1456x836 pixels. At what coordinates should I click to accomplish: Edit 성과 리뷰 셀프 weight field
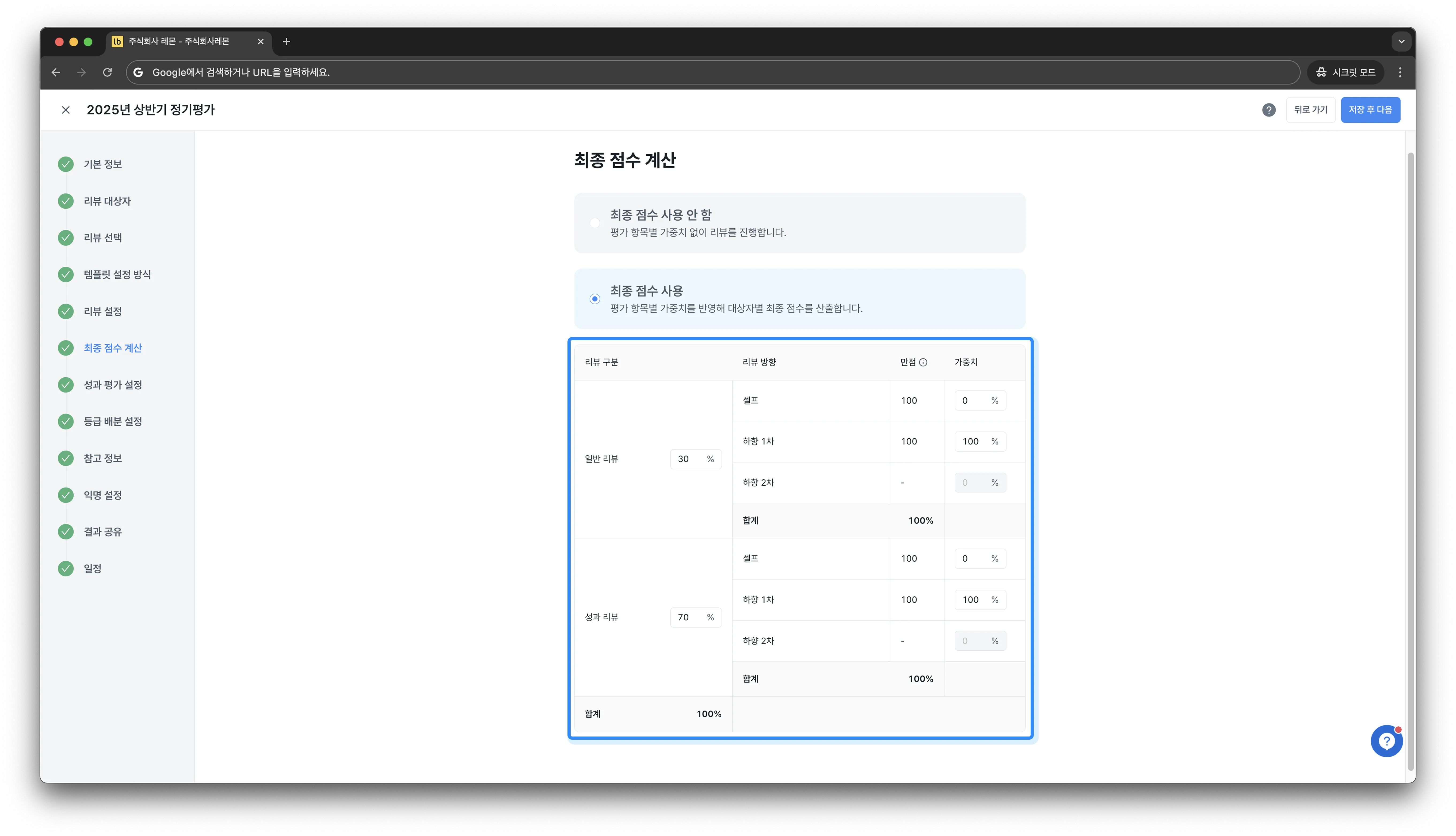[980, 559]
